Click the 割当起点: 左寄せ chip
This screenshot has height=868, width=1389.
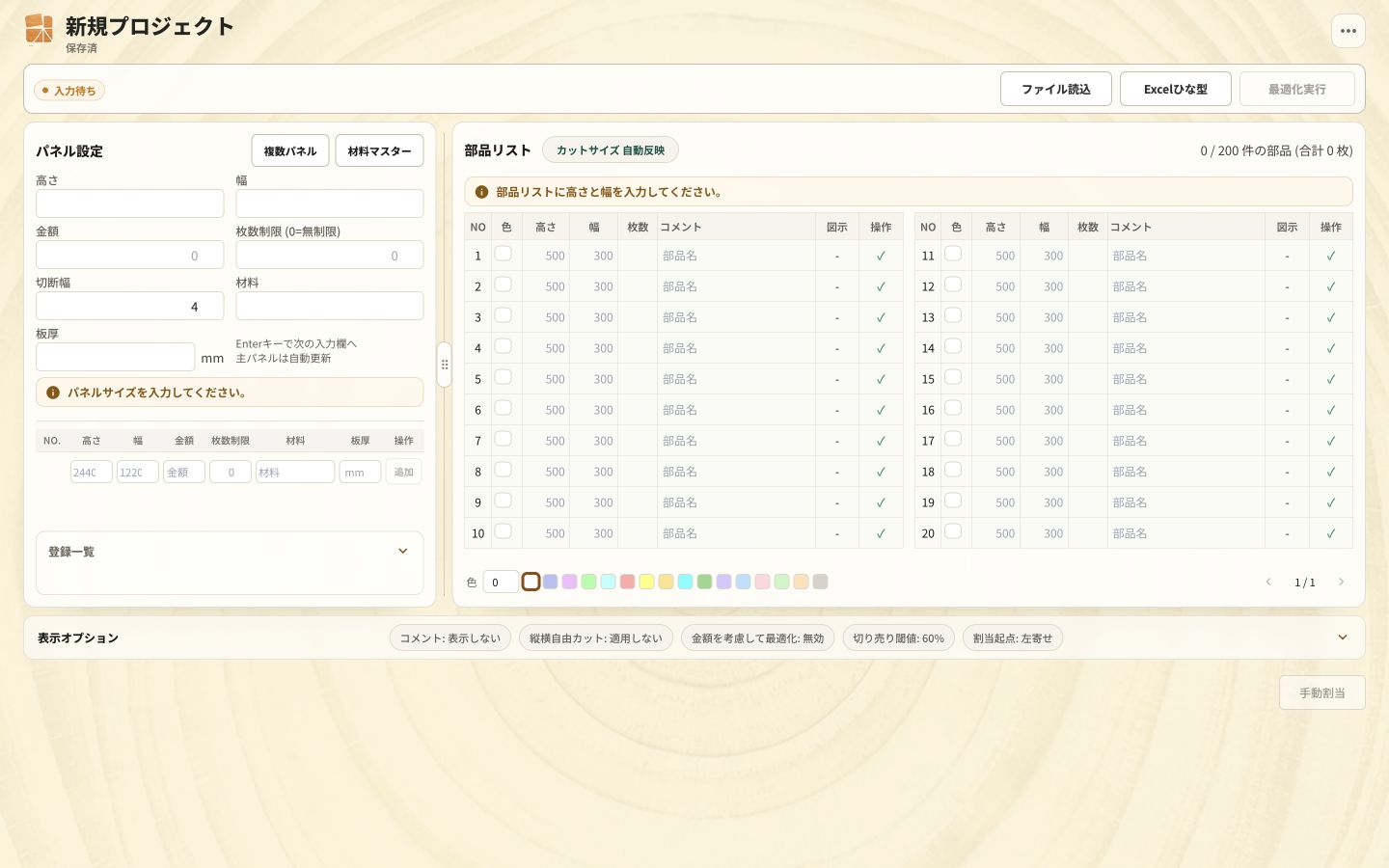click(1013, 638)
